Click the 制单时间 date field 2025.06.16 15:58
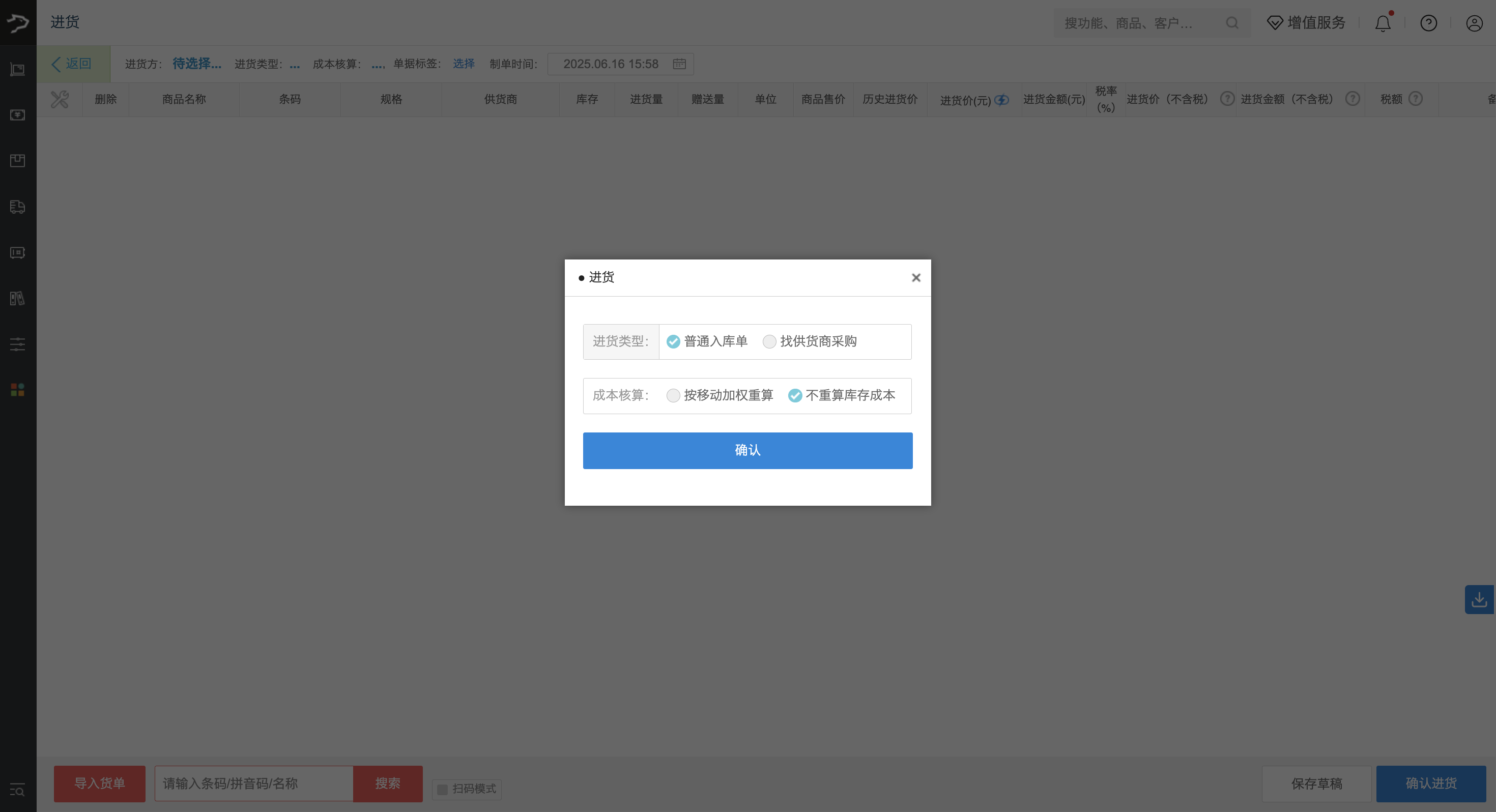Viewport: 1496px width, 812px height. pos(620,64)
